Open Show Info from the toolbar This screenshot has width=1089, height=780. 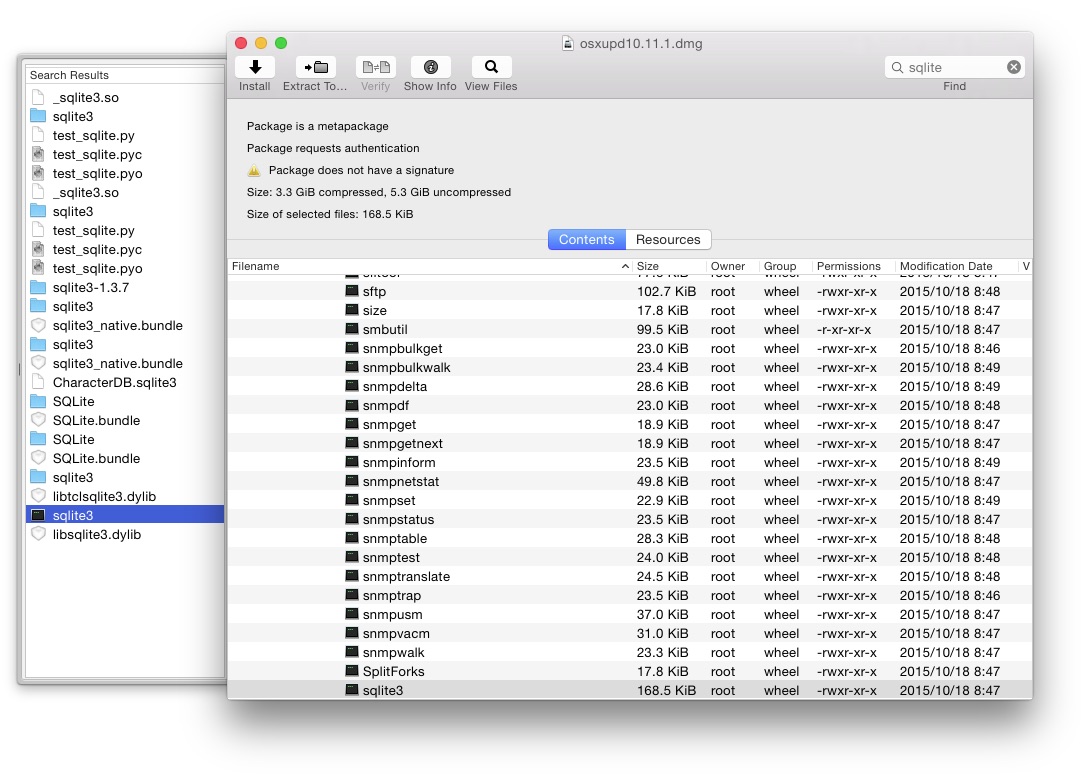[x=431, y=67]
